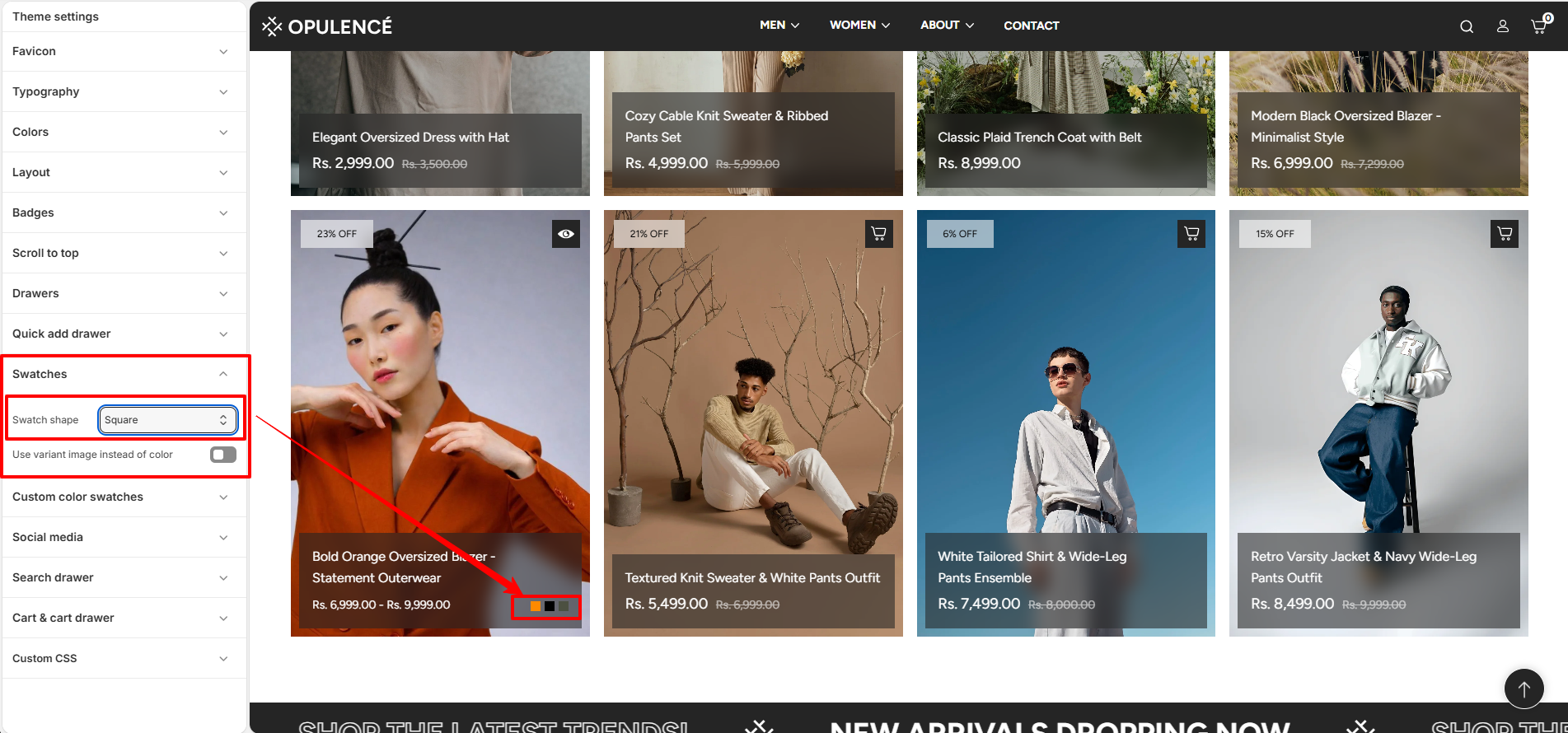
Task: Click the price Rs. 2,999.00
Action: [x=353, y=163]
